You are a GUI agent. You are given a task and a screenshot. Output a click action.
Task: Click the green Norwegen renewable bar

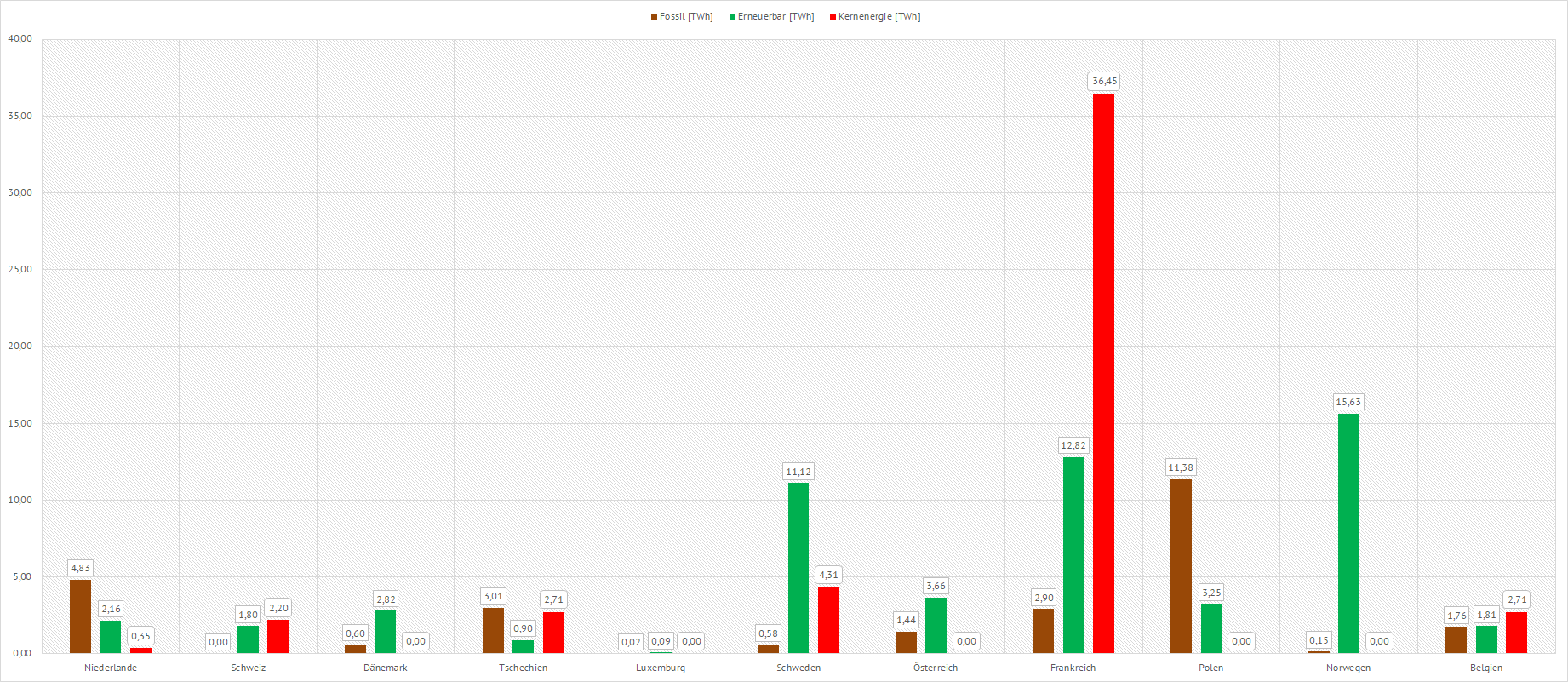(x=1348, y=533)
